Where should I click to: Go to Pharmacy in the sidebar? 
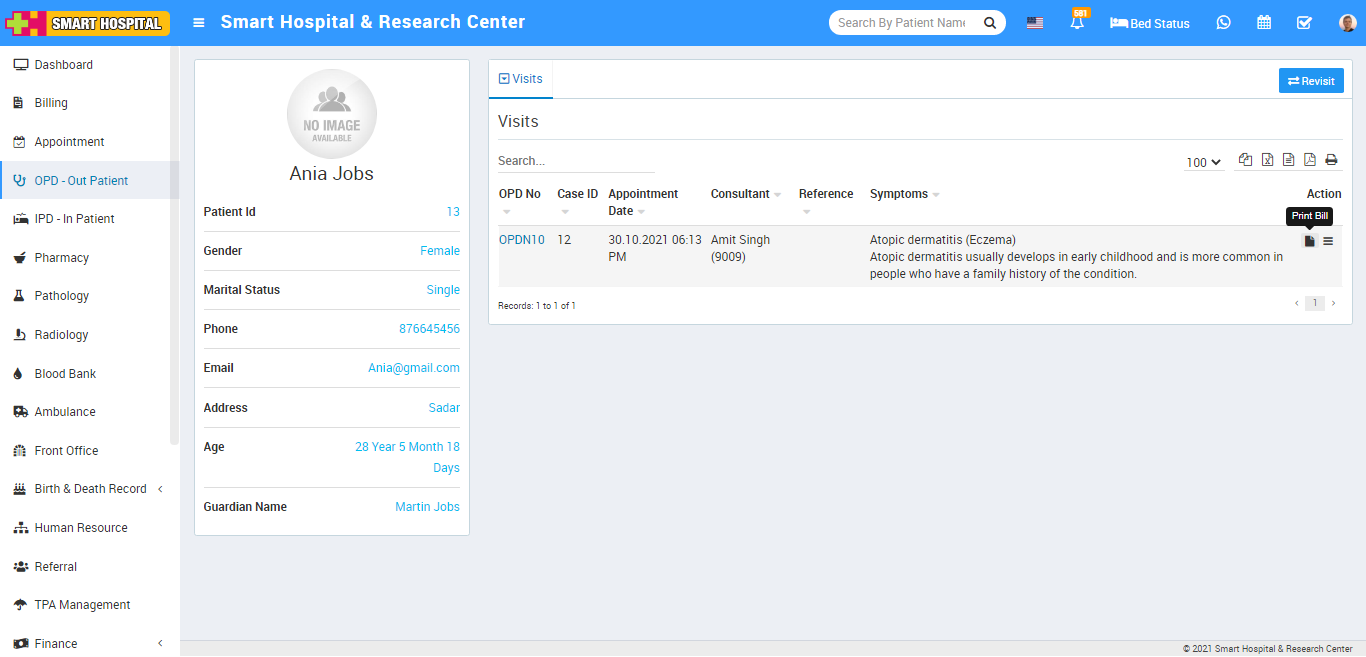pyautogui.click(x=61, y=258)
